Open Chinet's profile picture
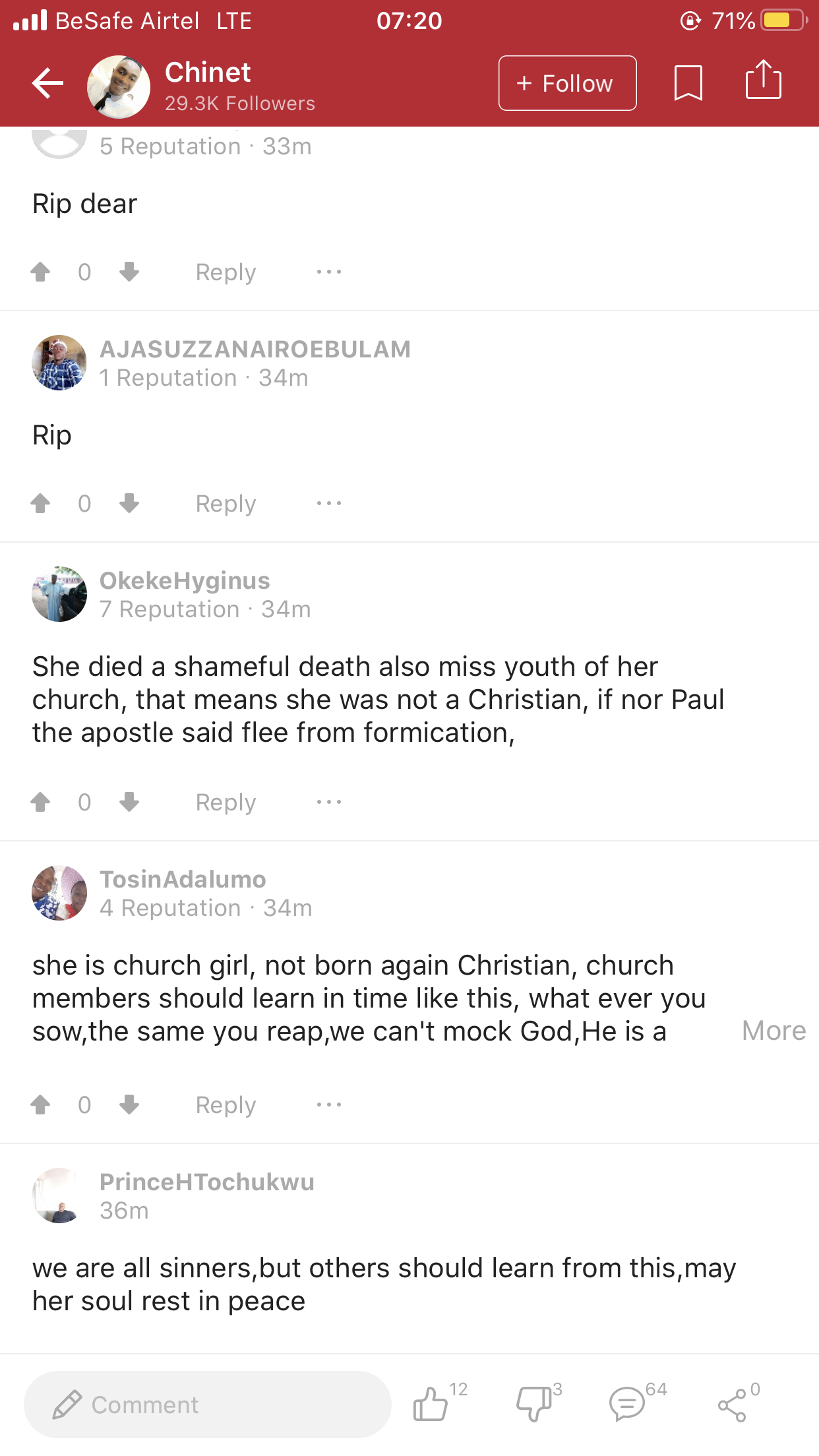The width and height of the screenshot is (819, 1456). (x=119, y=86)
